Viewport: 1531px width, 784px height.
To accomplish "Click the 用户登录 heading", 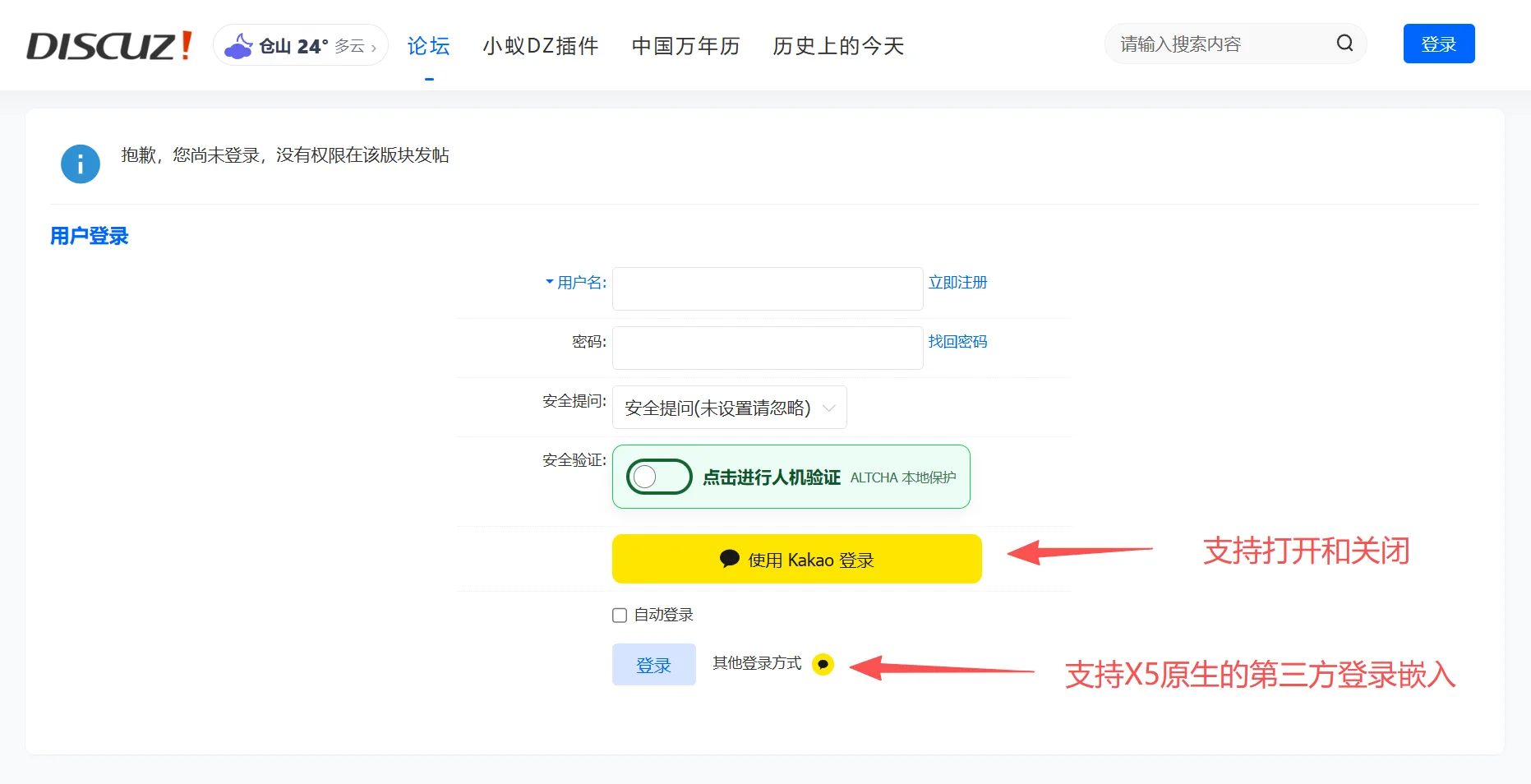I will pos(90,237).
